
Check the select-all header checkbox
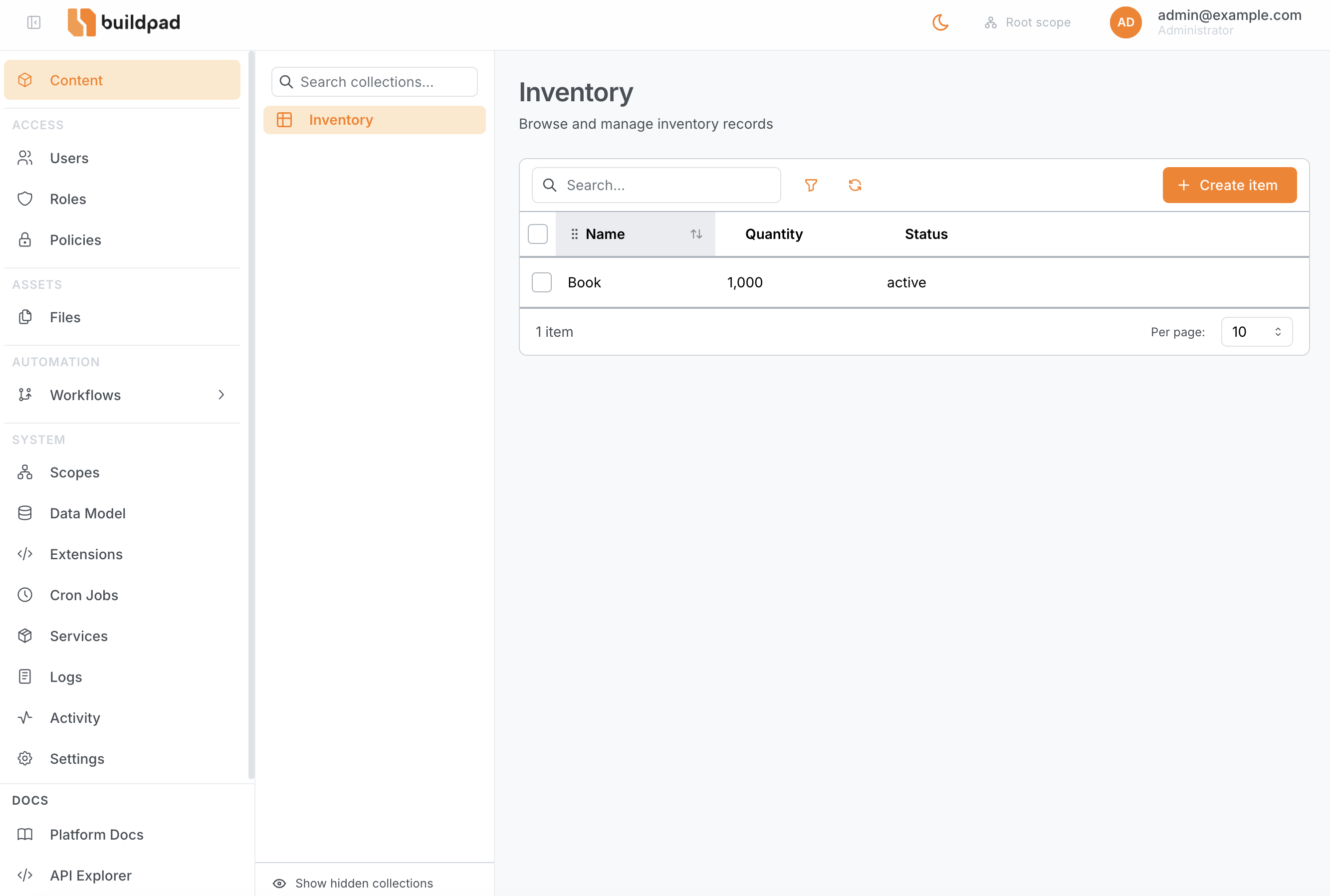coord(538,234)
